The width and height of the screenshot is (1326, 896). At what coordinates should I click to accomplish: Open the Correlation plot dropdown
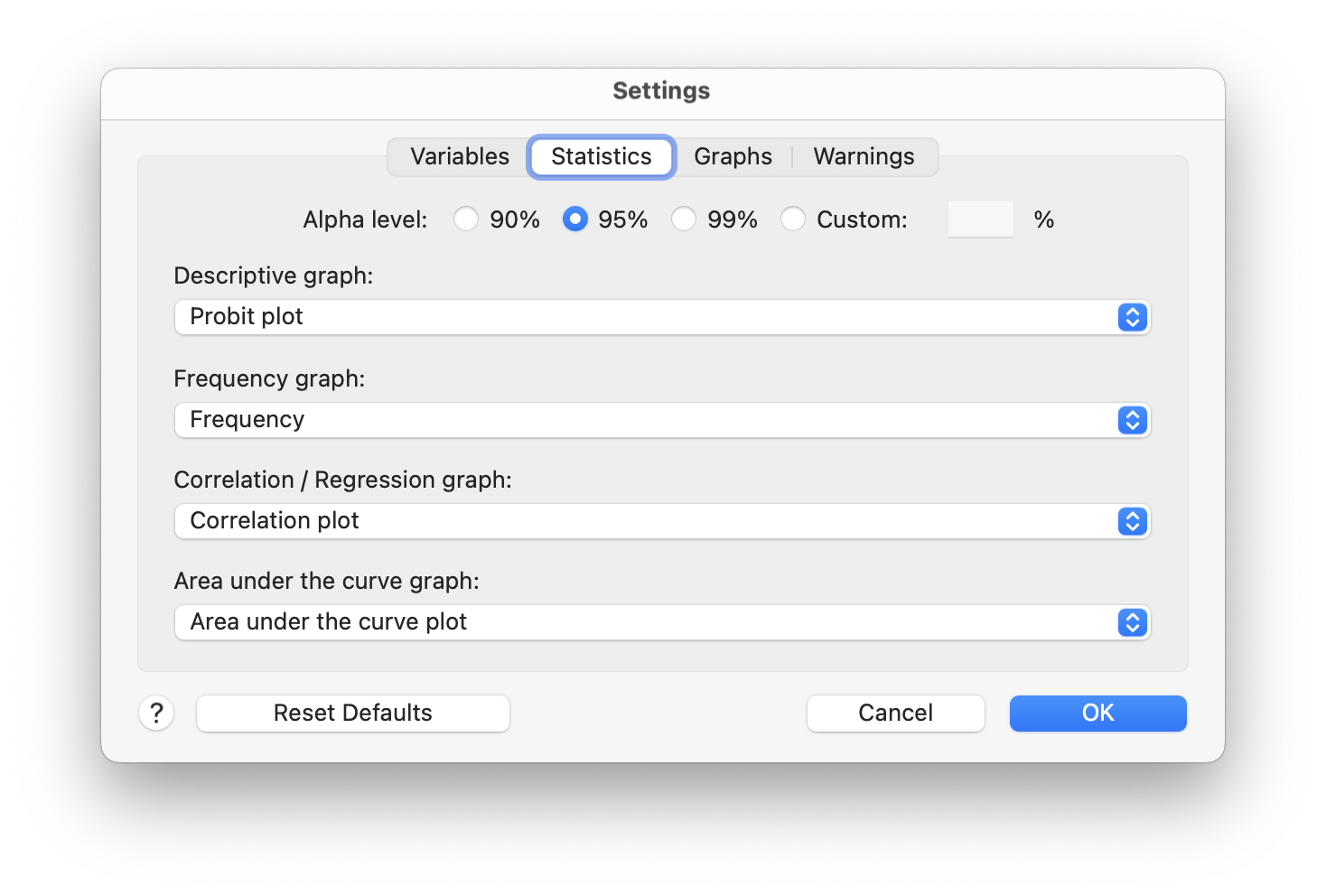pos(650,521)
